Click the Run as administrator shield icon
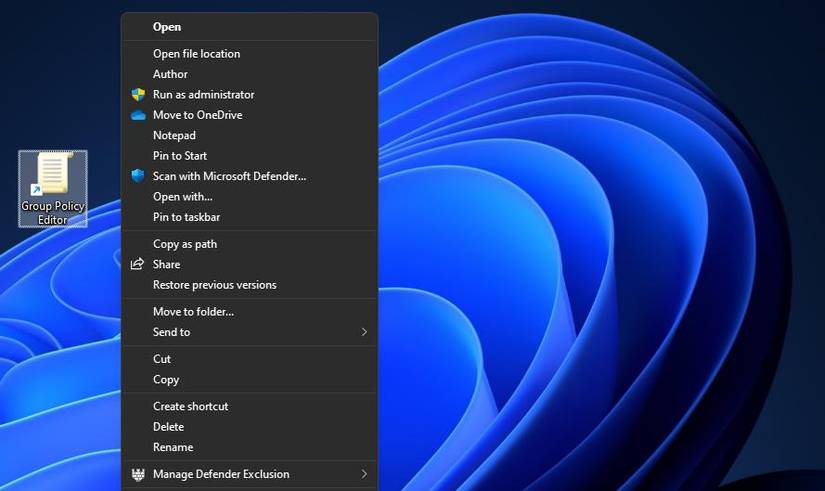The image size is (825, 491). (x=138, y=95)
